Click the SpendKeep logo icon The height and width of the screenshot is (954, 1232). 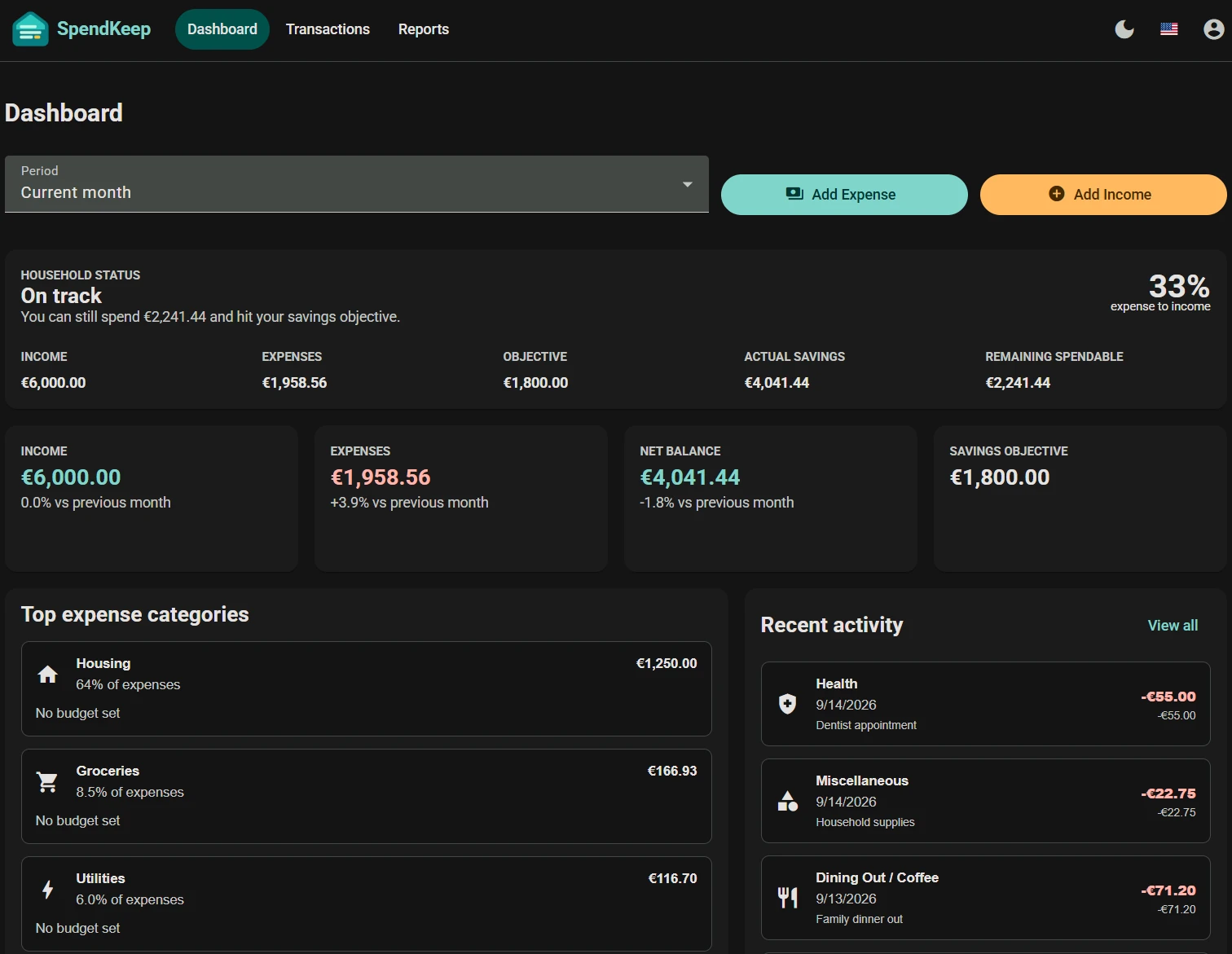click(30, 29)
